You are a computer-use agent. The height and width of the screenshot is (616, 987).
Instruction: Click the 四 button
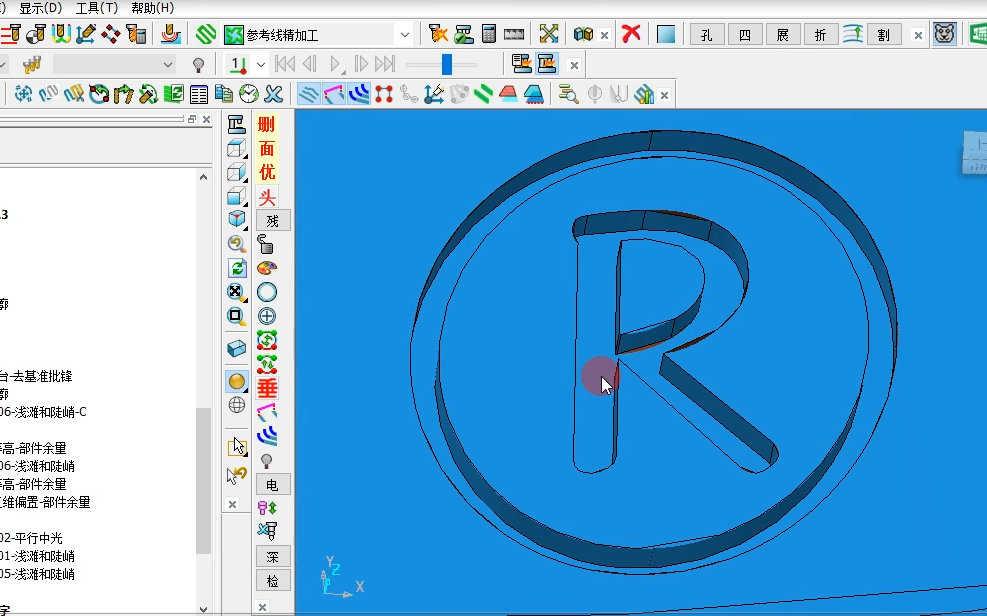point(745,35)
